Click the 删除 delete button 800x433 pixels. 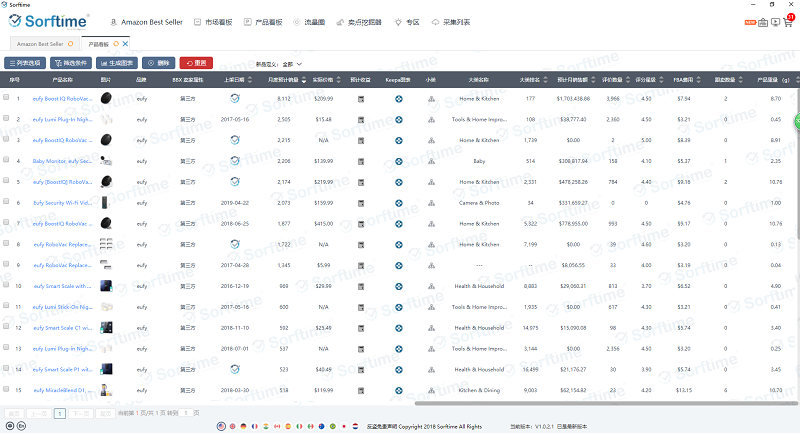click(x=159, y=63)
